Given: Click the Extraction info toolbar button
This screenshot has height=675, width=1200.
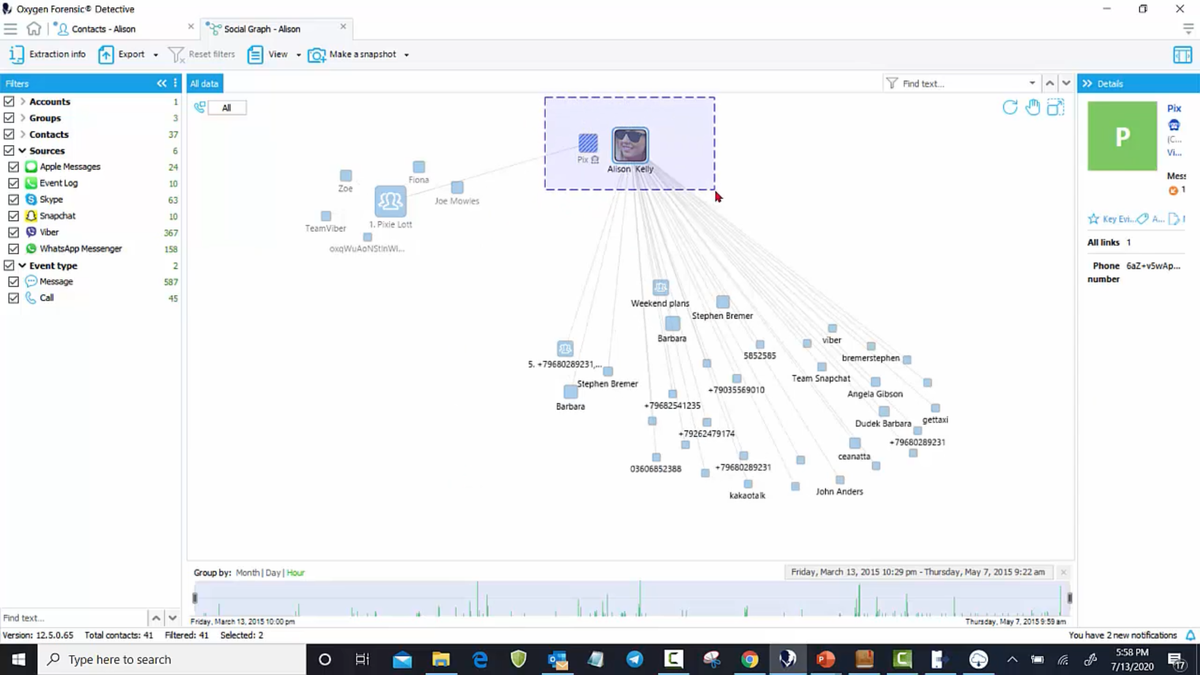Looking at the screenshot, I should pyautogui.click(x=48, y=54).
